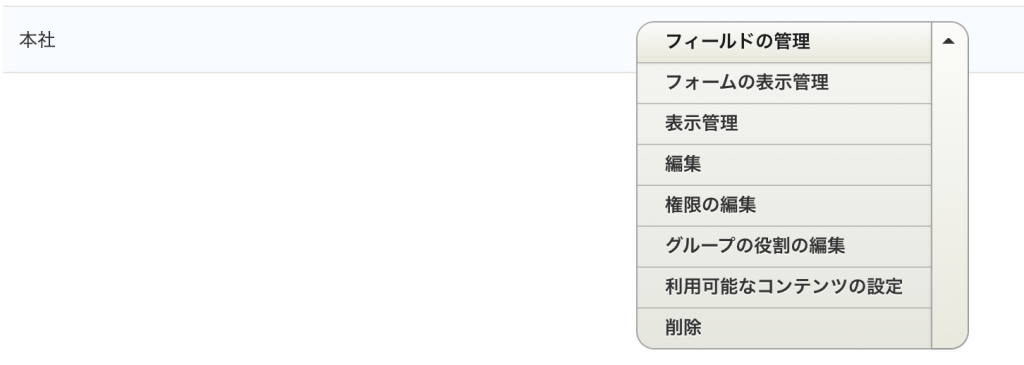Image resolution: width=1024 pixels, height=365 pixels.
Task: Choose 表示管理 in the operations menu
Action: coord(701,123)
